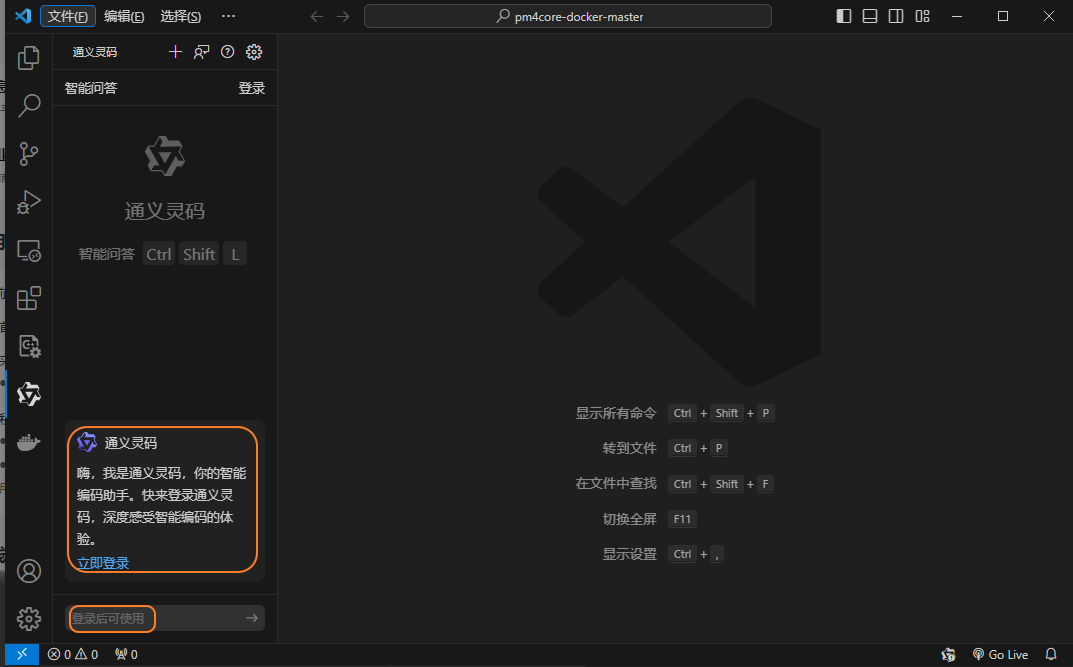This screenshot has height=667, width=1073.
Task: Click the 通义灵码 panel title text
Action: [x=95, y=52]
